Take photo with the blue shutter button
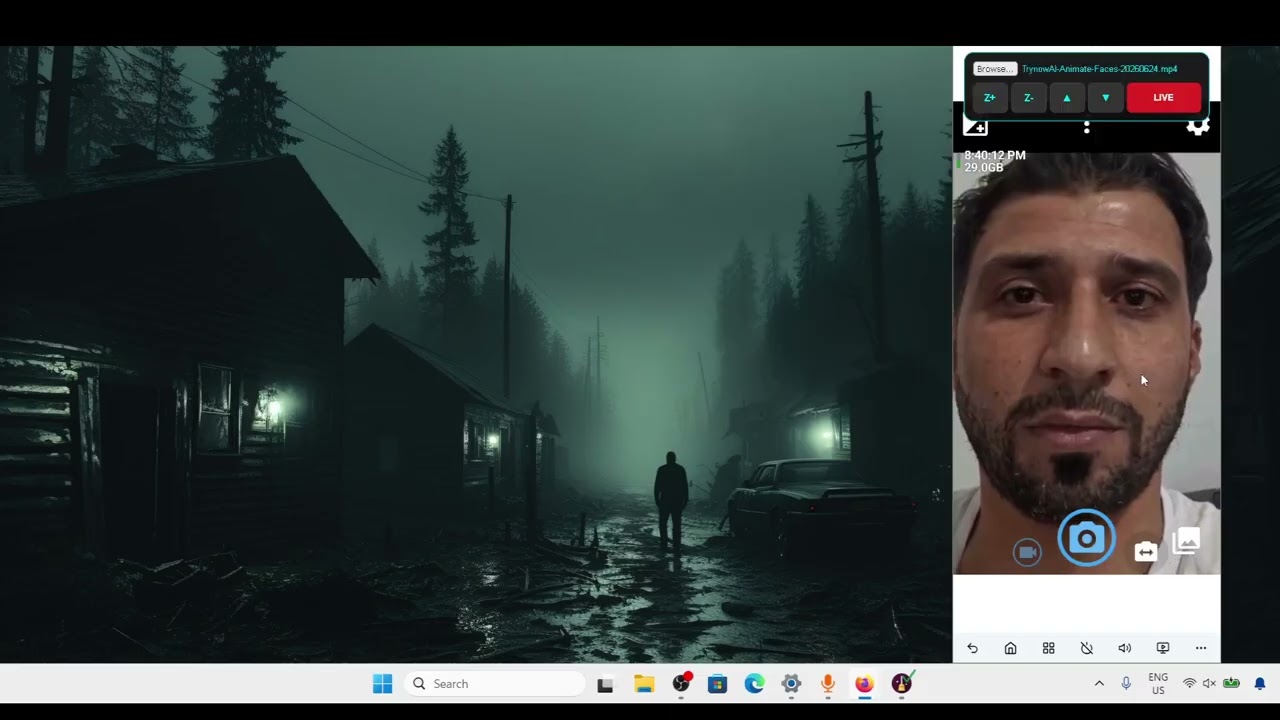Viewport: 1280px width, 720px height. [1086, 539]
